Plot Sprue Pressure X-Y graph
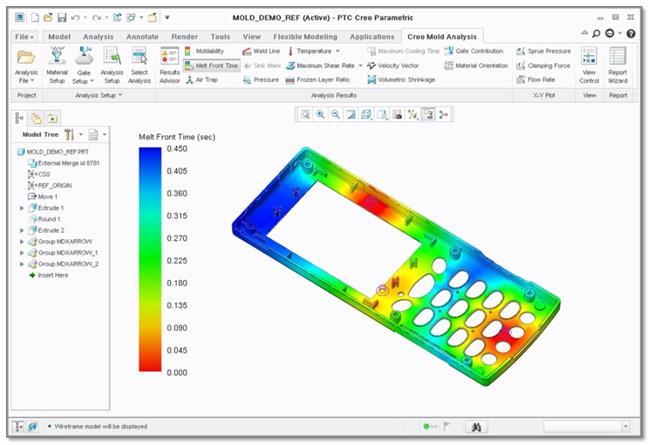 pyautogui.click(x=543, y=51)
